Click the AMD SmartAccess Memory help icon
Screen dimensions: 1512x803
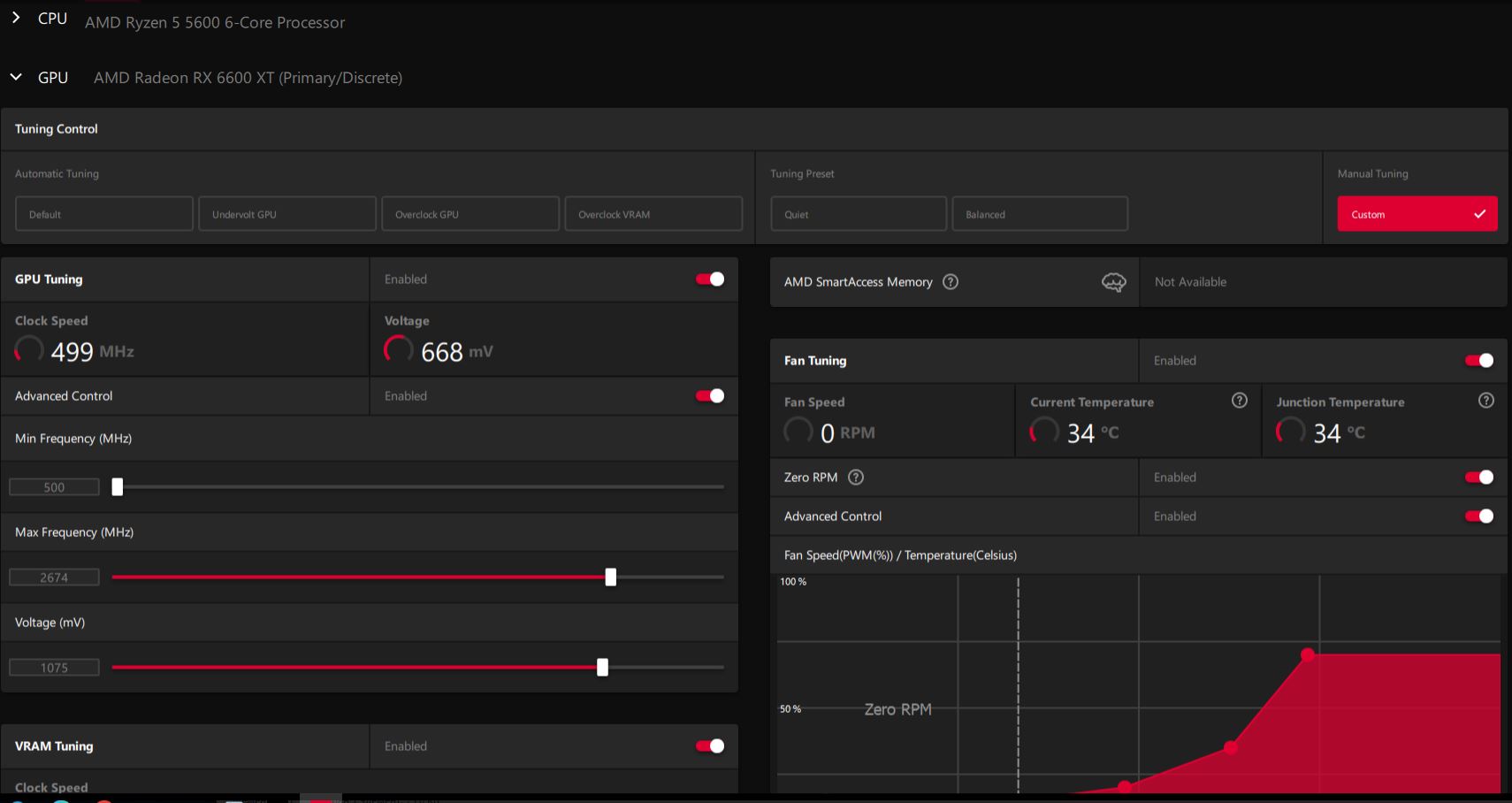click(951, 282)
